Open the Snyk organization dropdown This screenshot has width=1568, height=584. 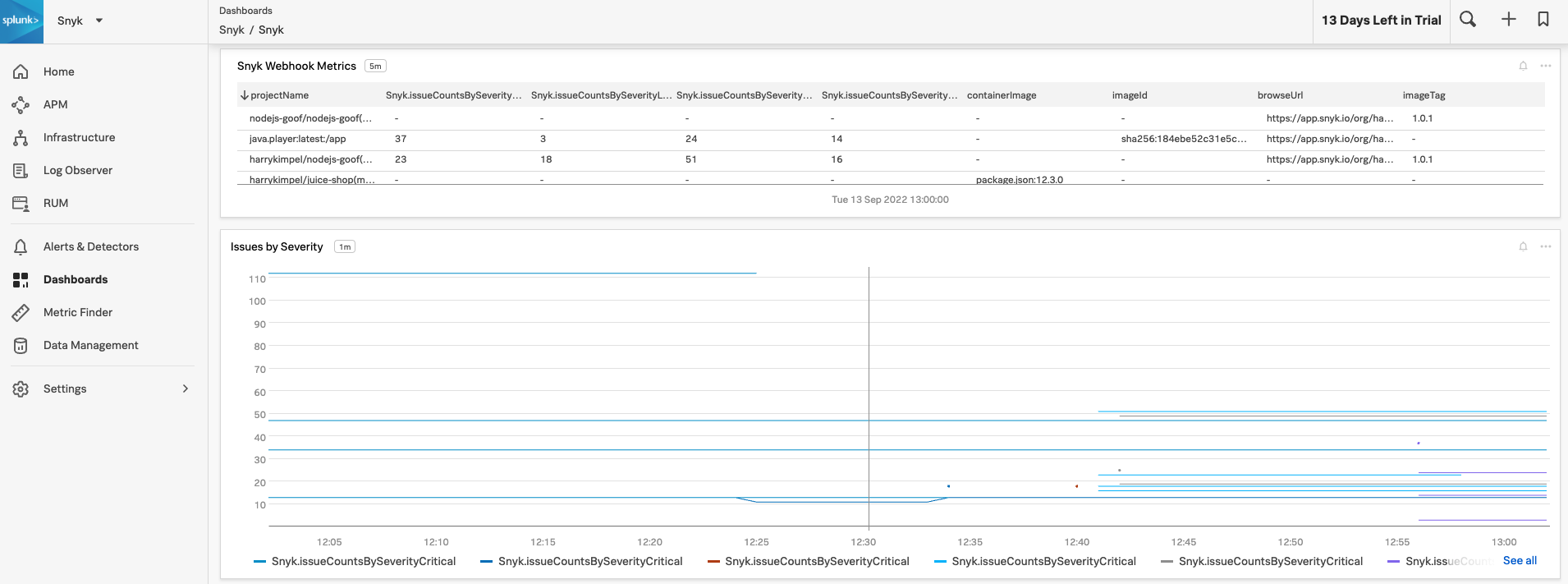[x=80, y=21]
